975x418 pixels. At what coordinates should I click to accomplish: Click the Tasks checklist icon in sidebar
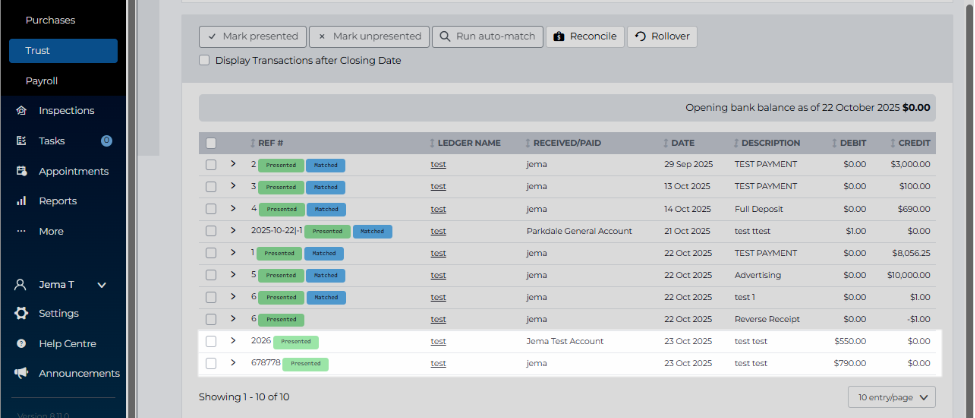click(x=21, y=141)
